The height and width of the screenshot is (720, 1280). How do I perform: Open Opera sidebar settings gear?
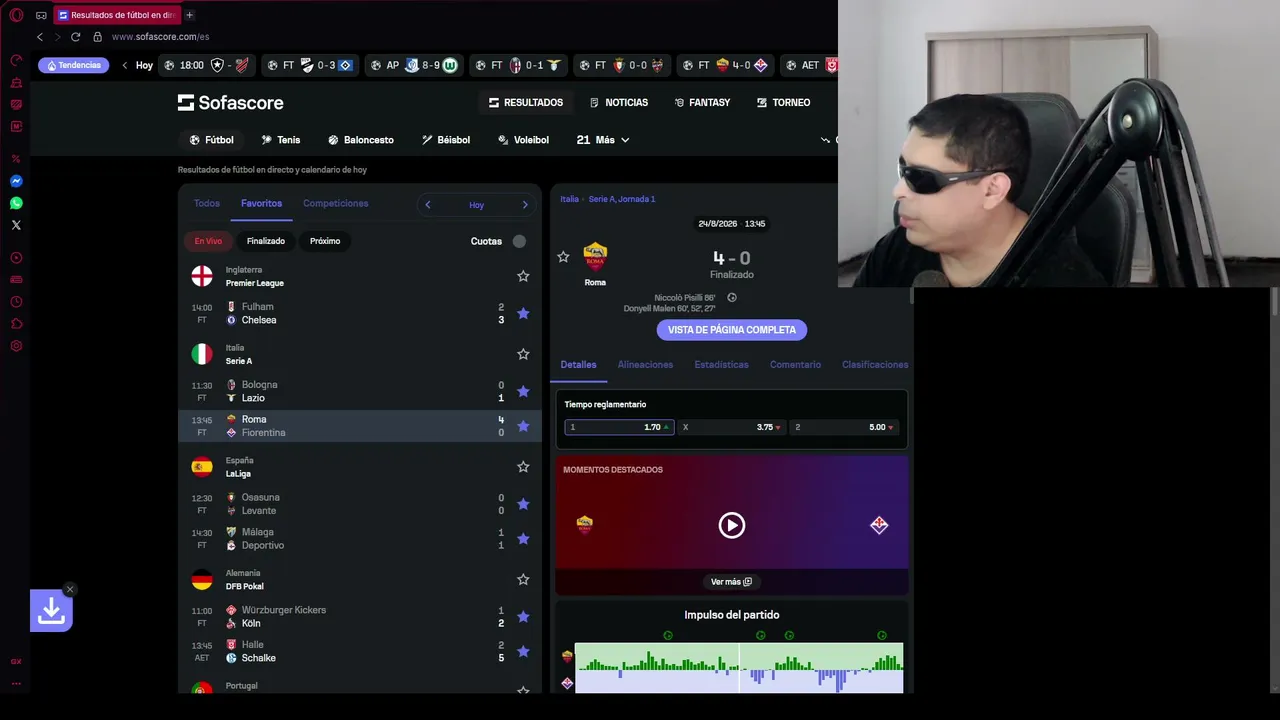click(16, 346)
